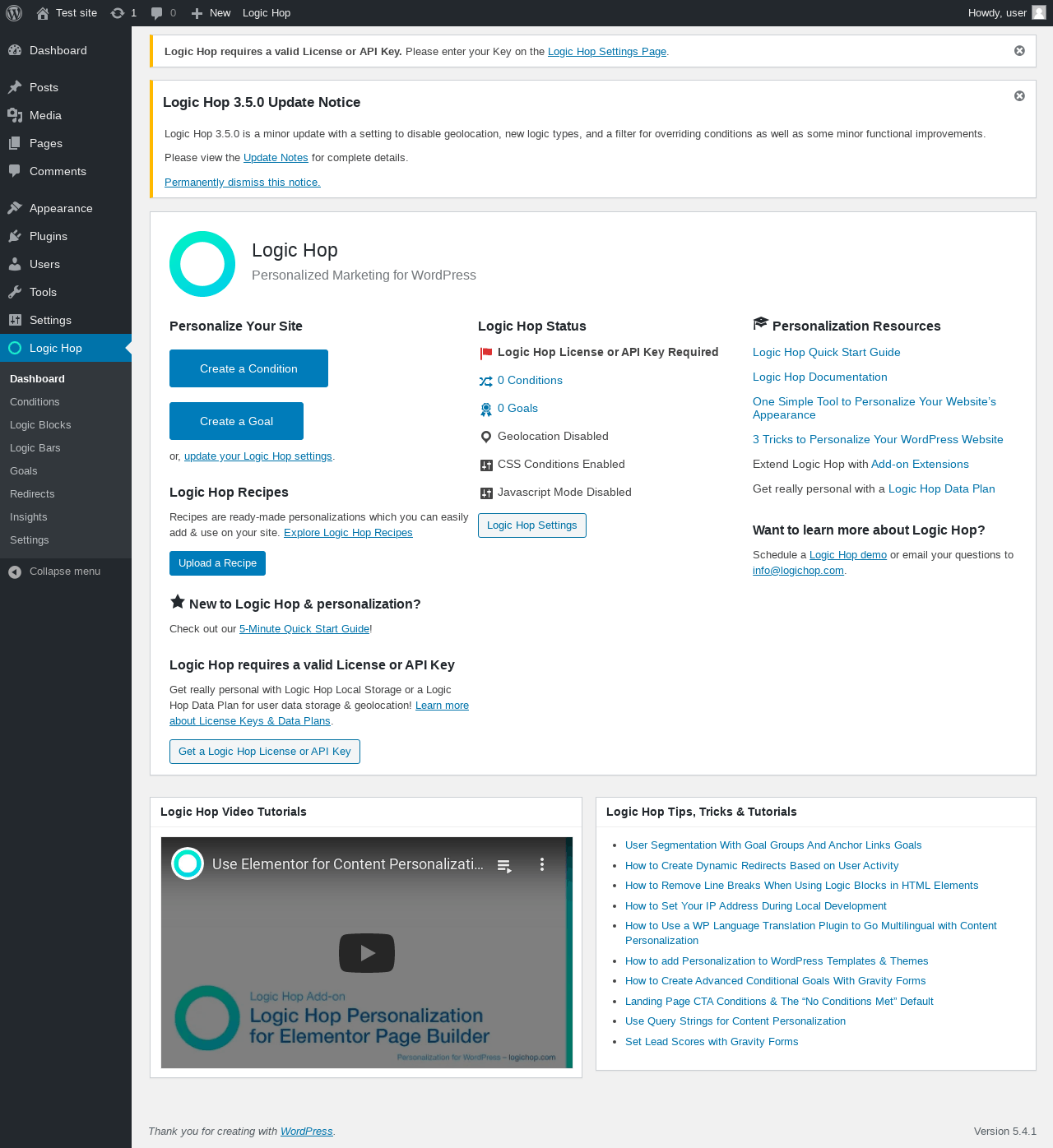This screenshot has width=1053, height=1148.
Task: Click the Collapse menu arrow icon
Action: (x=15, y=572)
